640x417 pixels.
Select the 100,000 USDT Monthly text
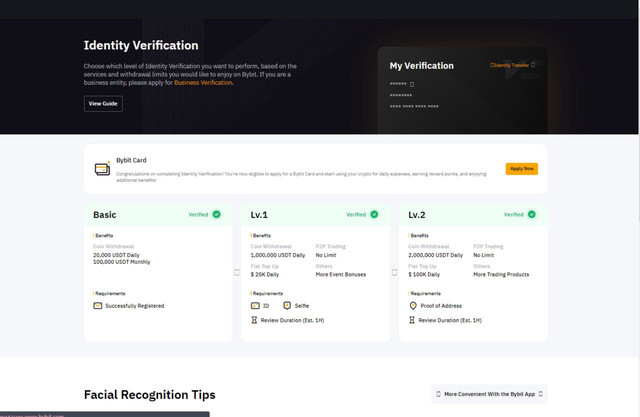(x=122, y=262)
